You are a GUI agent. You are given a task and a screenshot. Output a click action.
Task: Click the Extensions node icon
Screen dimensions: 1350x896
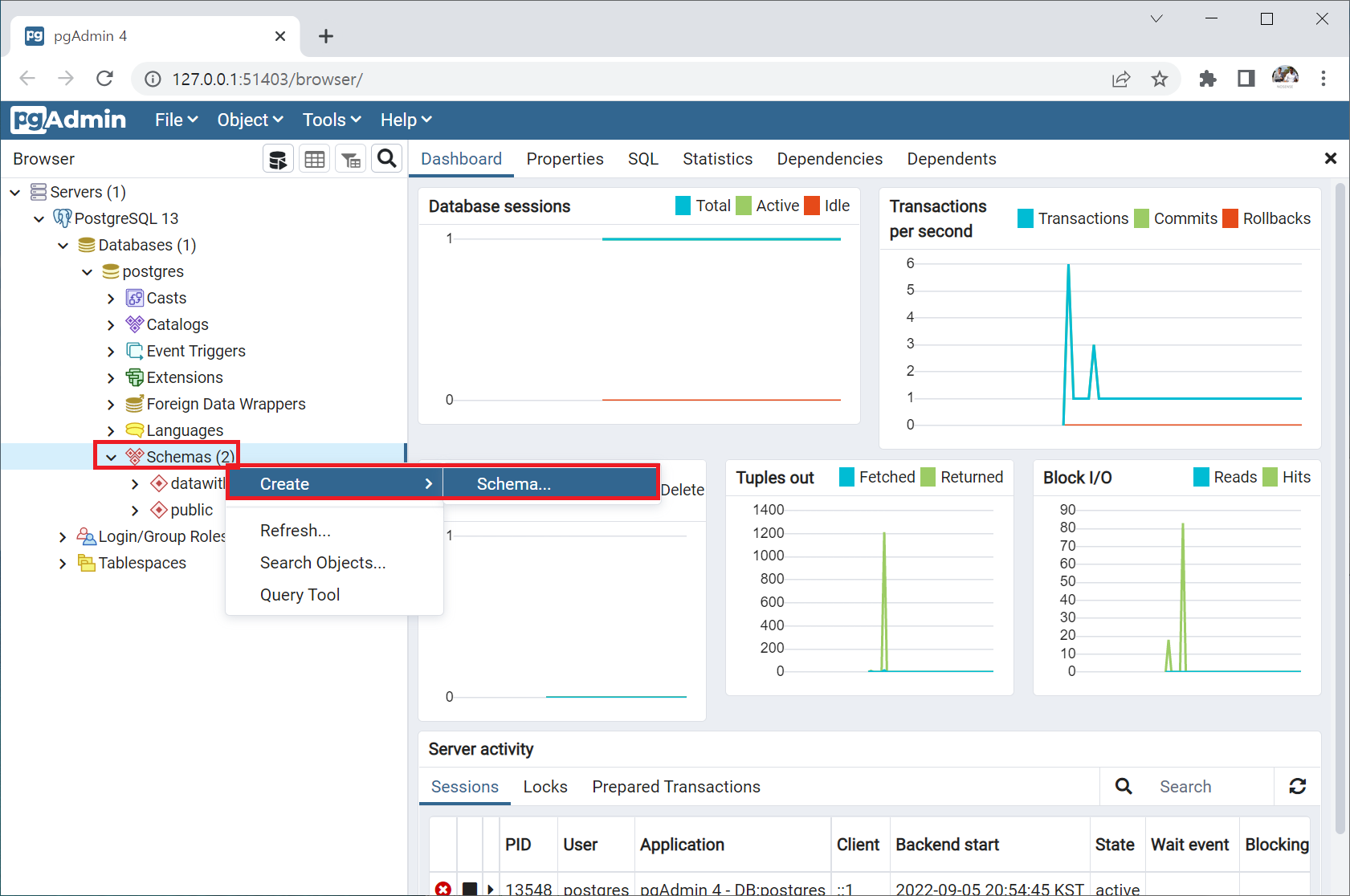[x=135, y=377]
